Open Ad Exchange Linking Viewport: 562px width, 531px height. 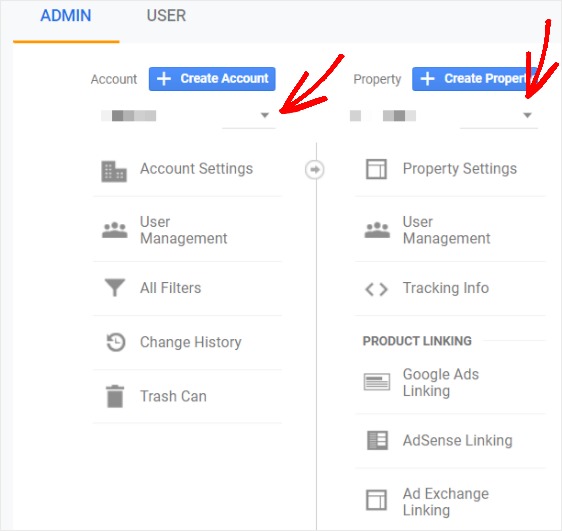click(x=446, y=502)
